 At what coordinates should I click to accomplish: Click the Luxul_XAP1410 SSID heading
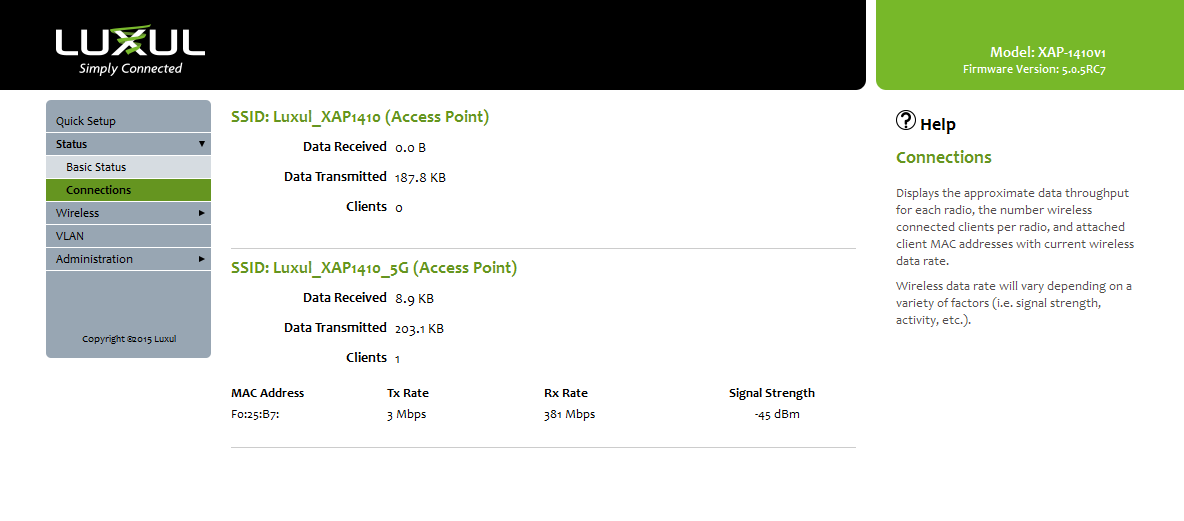(x=360, y=117)
